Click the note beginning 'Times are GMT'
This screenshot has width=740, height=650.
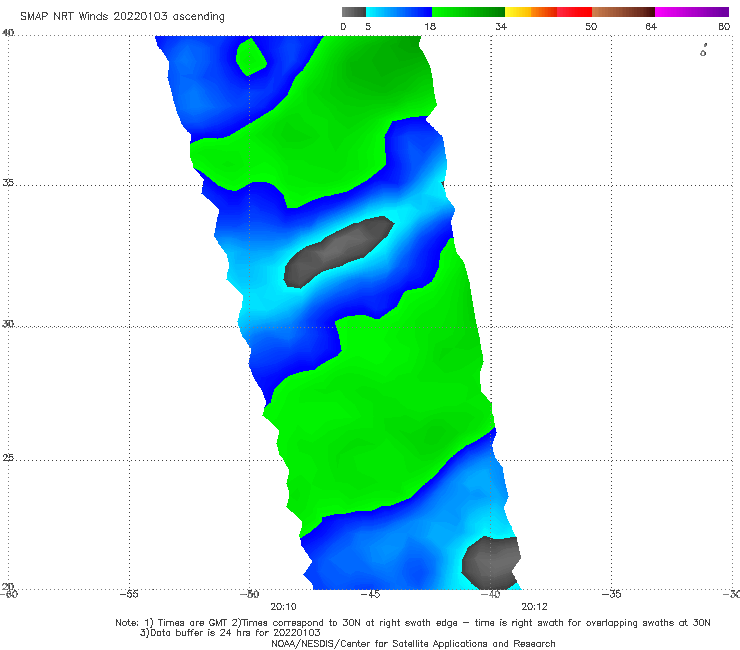413,623
